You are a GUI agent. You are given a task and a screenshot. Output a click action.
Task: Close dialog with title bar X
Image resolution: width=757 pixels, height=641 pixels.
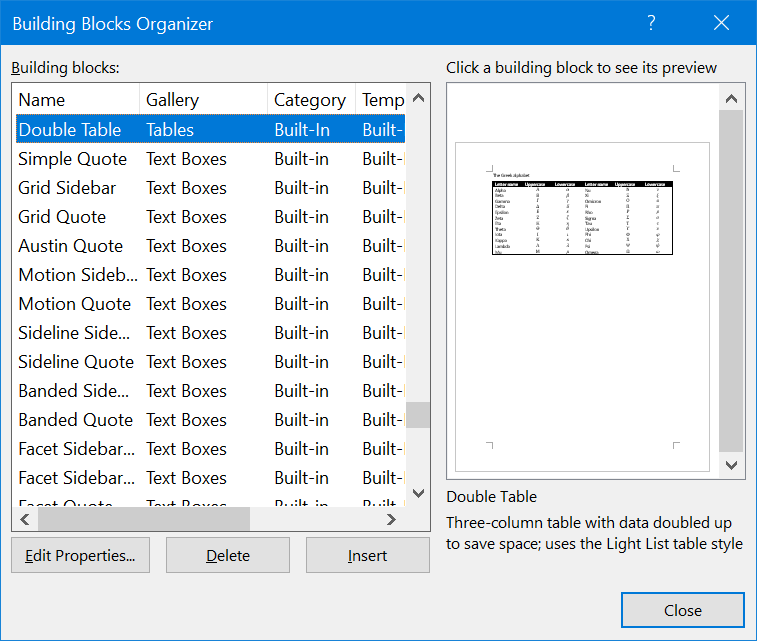[721, 23]
